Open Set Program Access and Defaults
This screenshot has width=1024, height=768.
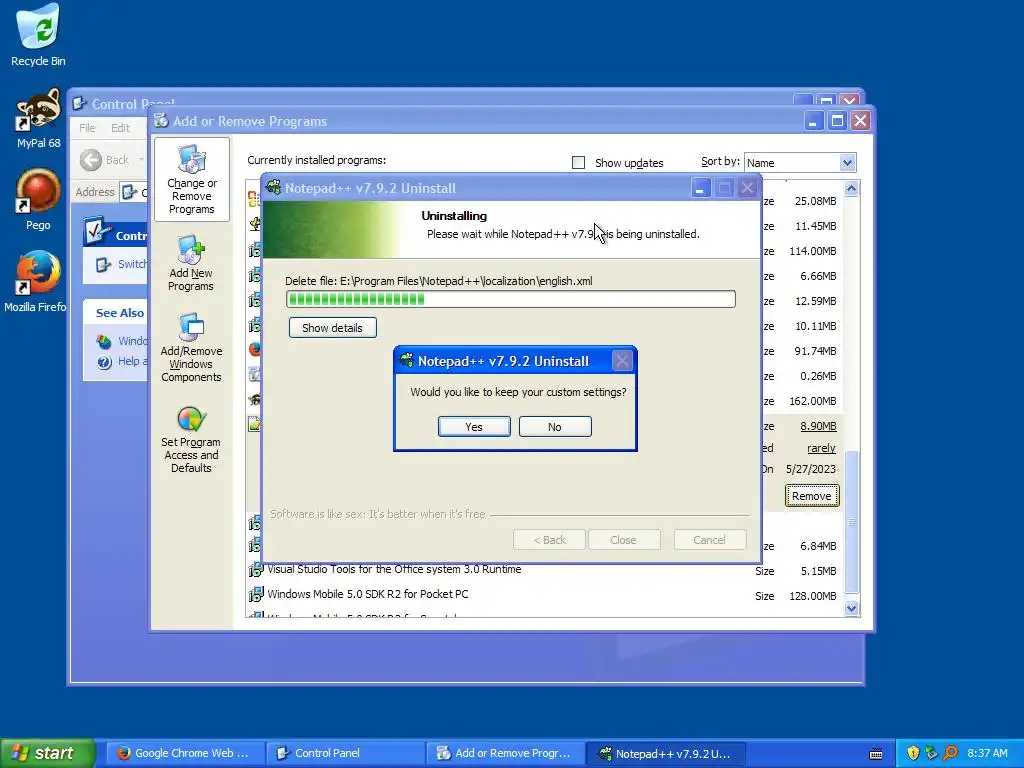tap(191, 439)
